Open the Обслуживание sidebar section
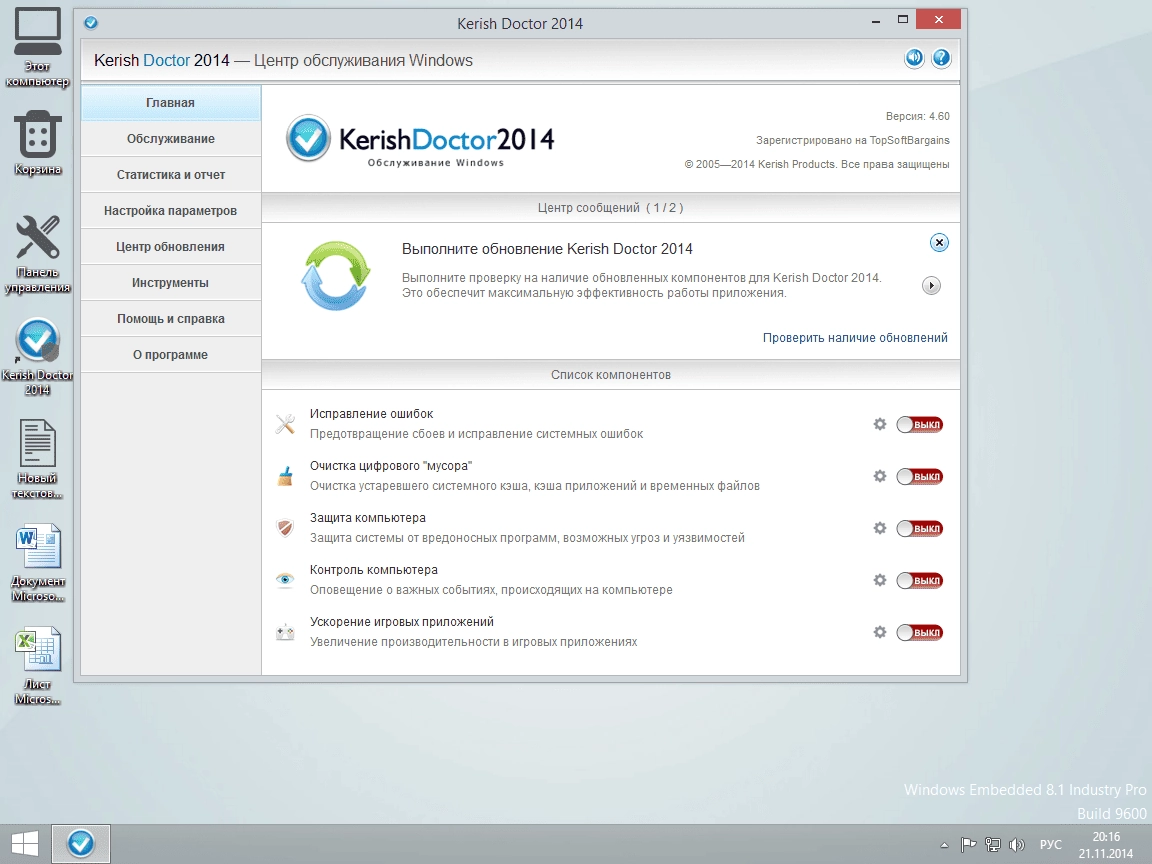The width and height of the screenshot is (1152, 864). click(170, 139)
